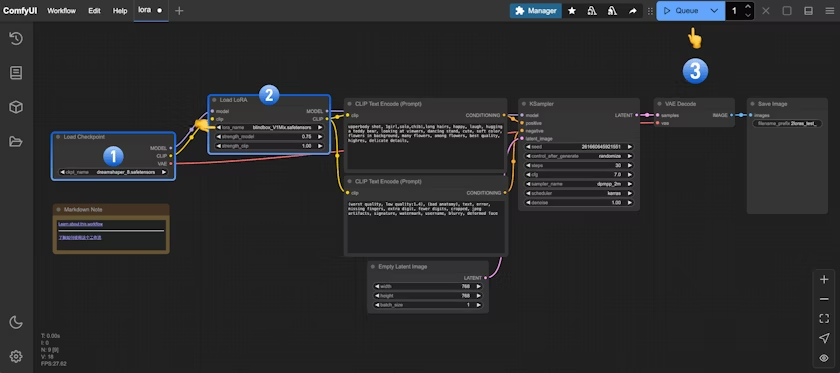Open Settings via the gear icon
This screenshot has width=840, height=373.
16,356
